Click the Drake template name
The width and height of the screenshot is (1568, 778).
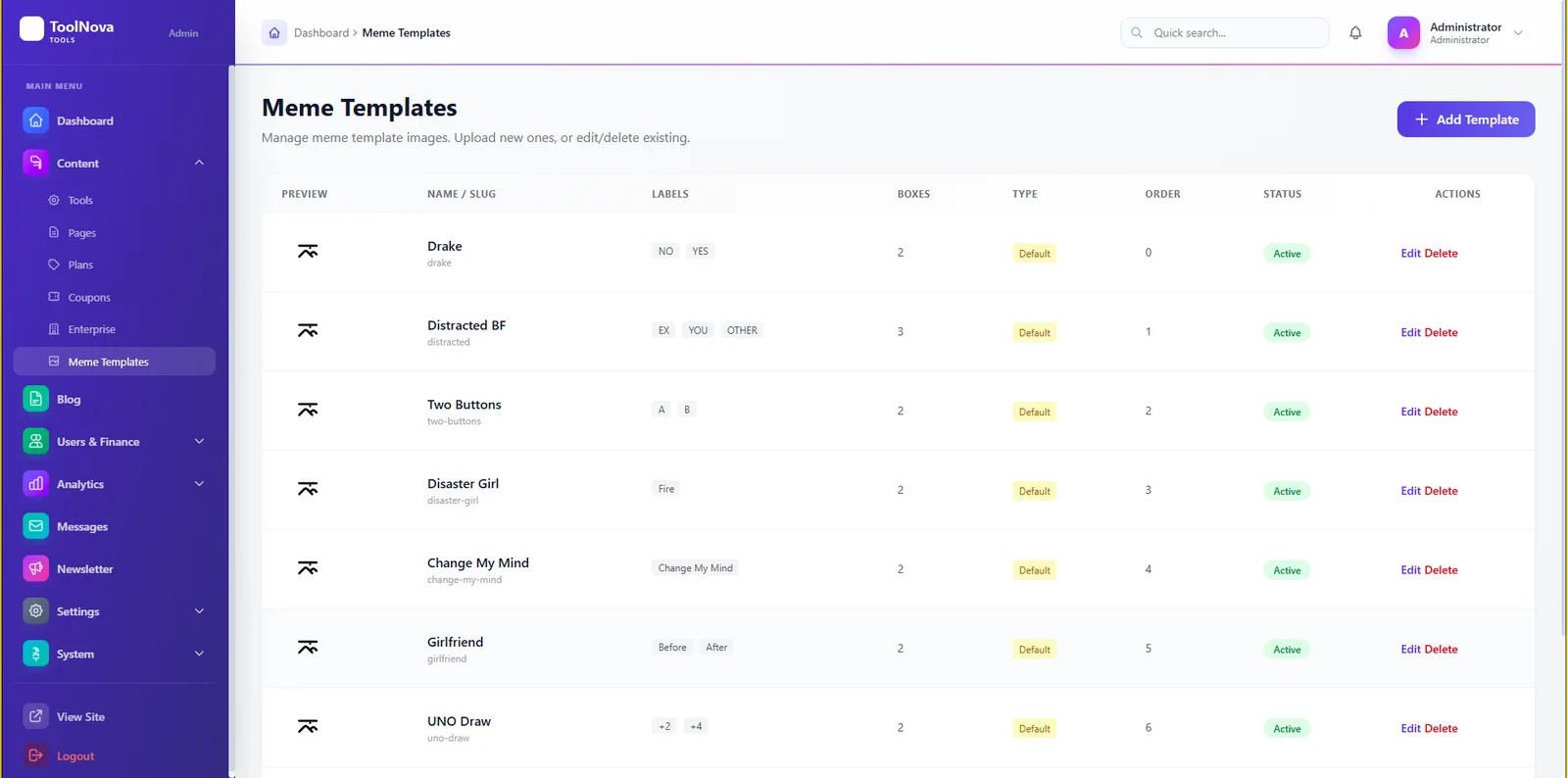click(444, 246)
